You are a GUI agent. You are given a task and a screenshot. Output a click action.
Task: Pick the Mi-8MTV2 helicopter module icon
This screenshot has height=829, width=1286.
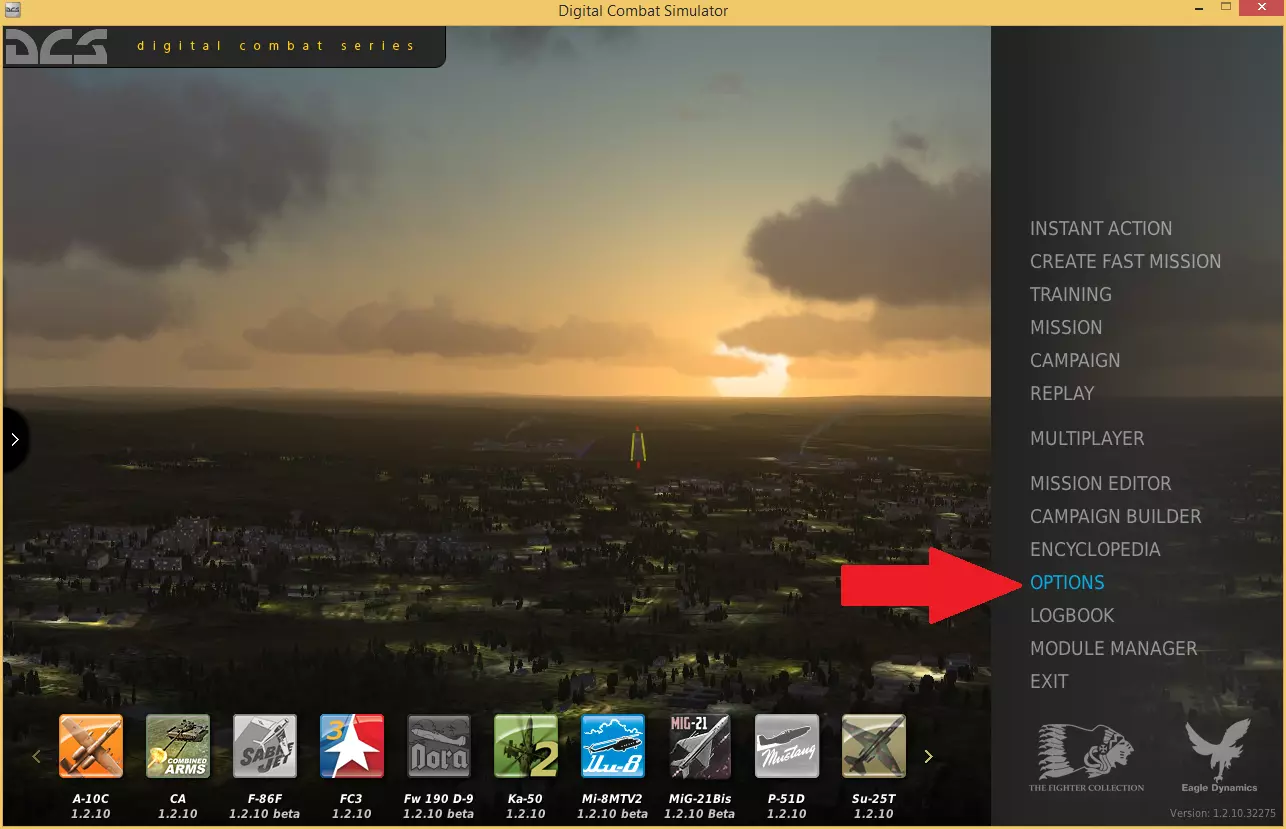613,746
